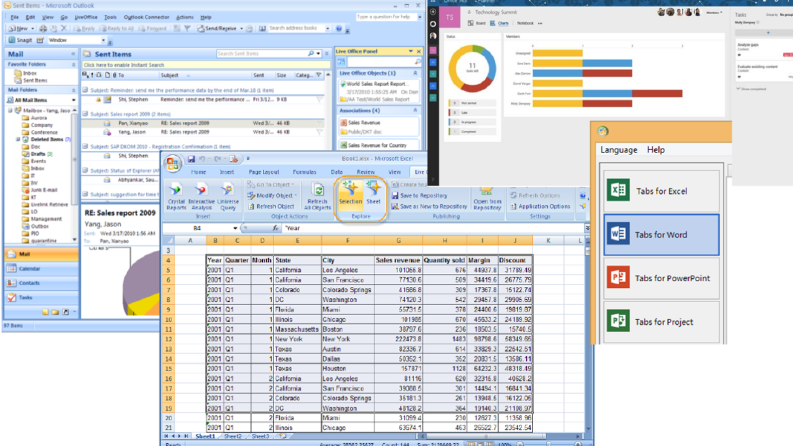Click the Office Tab logo in the orange header

(602, 131)
